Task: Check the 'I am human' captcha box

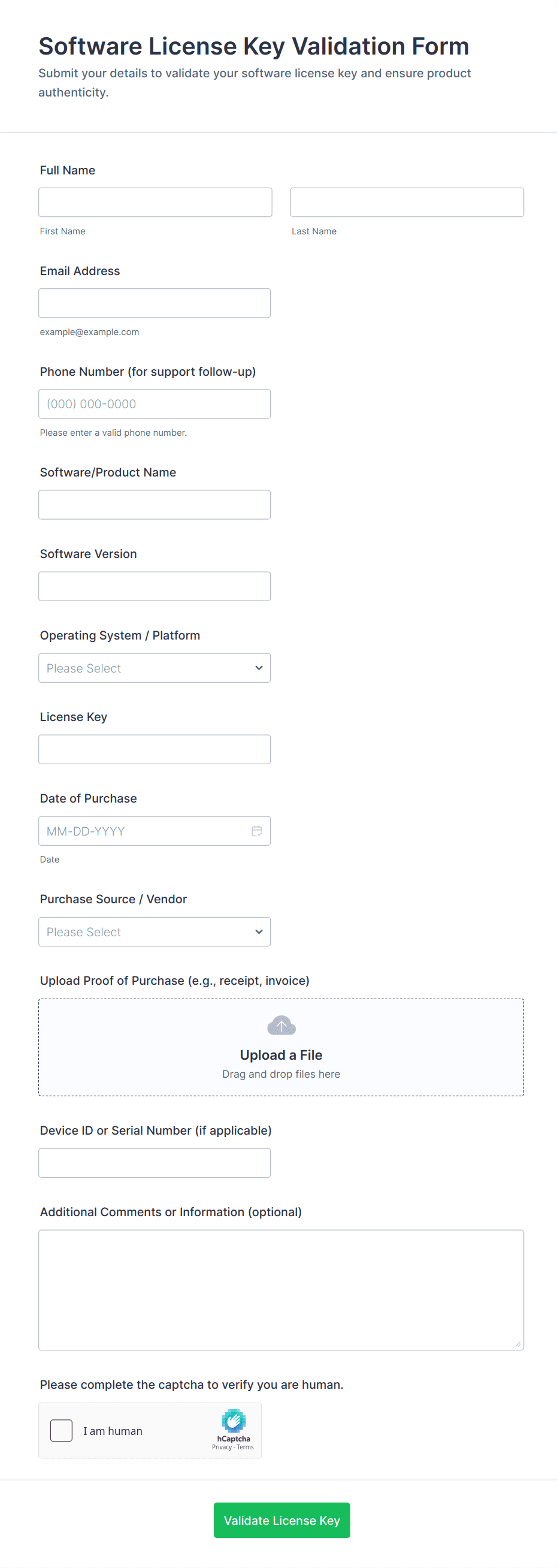Action: coord(62,1430)
